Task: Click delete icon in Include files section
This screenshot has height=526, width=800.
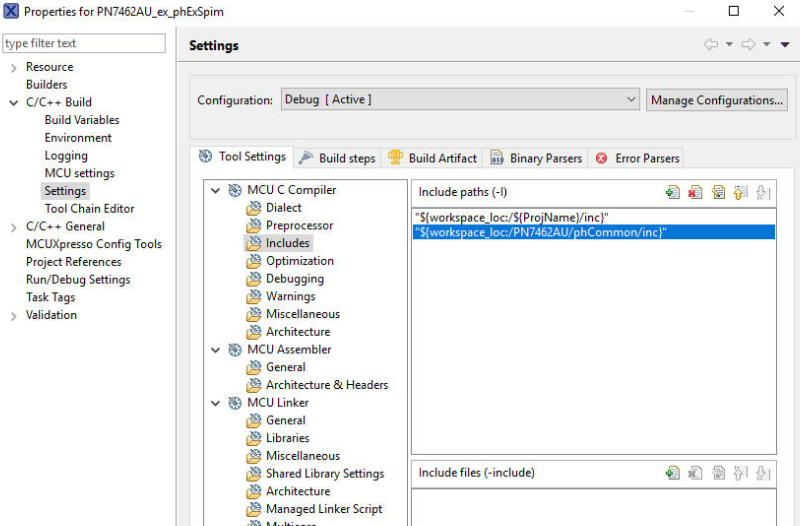Action: click(x=695, y=473)
